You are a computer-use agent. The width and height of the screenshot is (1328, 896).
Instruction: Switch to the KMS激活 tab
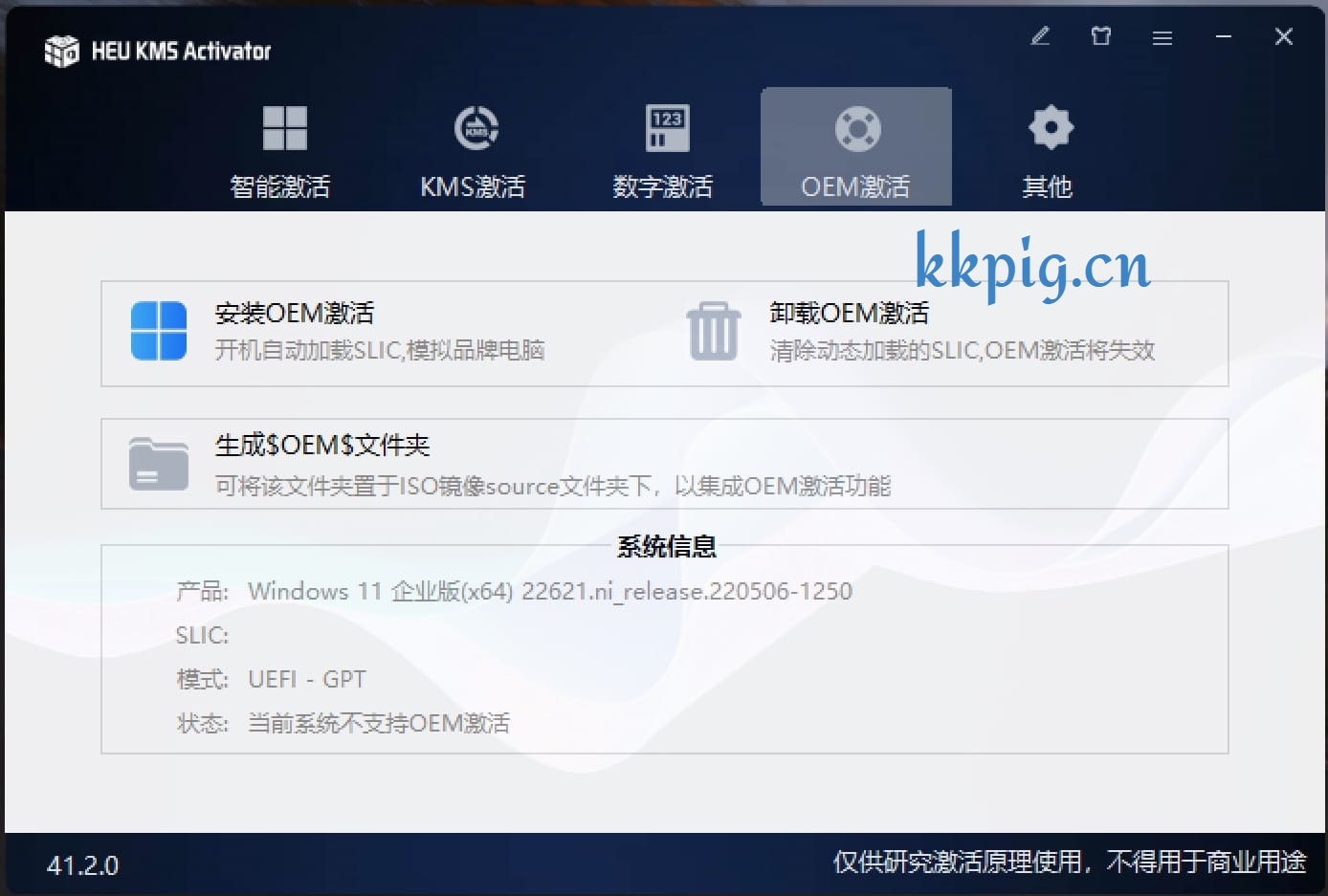click(474, 148)
